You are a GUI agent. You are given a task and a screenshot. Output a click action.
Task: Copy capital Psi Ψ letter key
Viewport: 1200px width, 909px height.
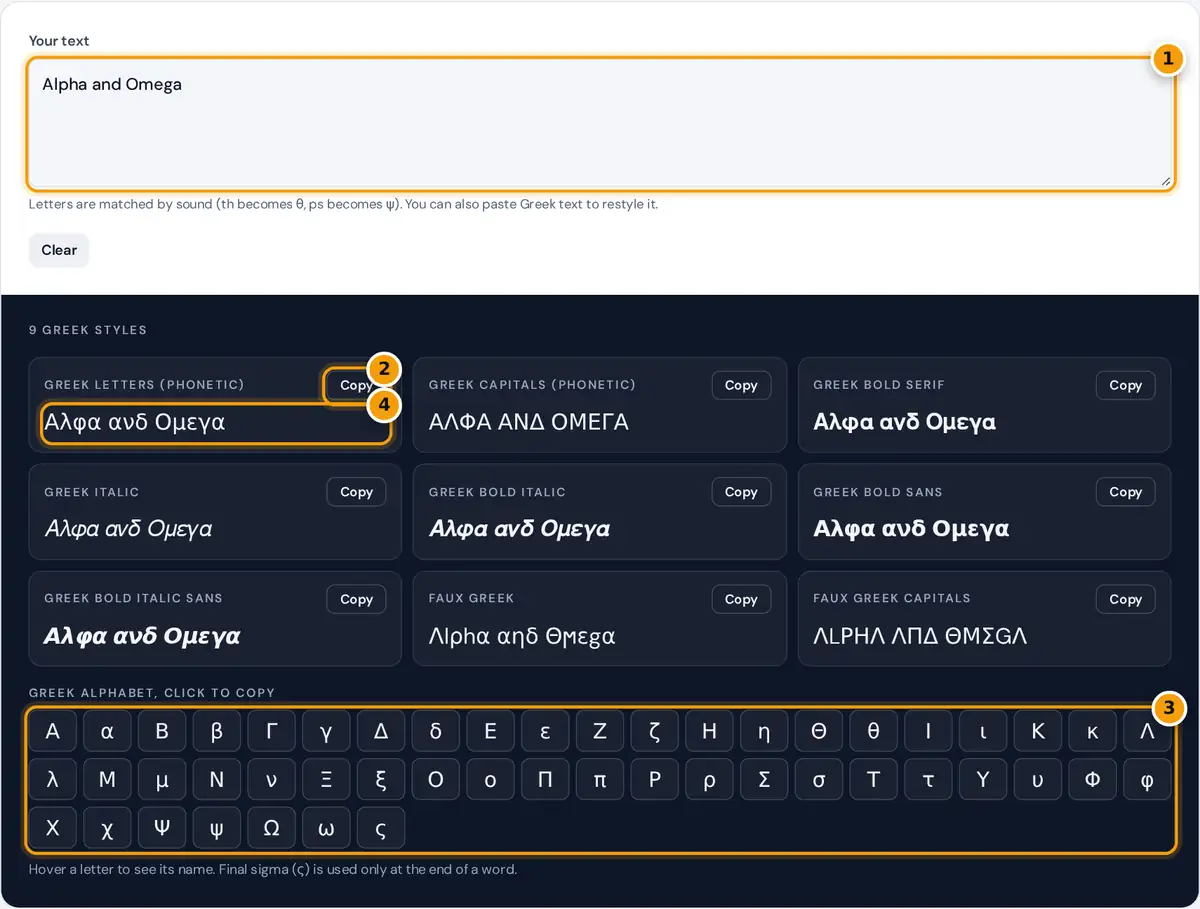(x=162, y=828)
